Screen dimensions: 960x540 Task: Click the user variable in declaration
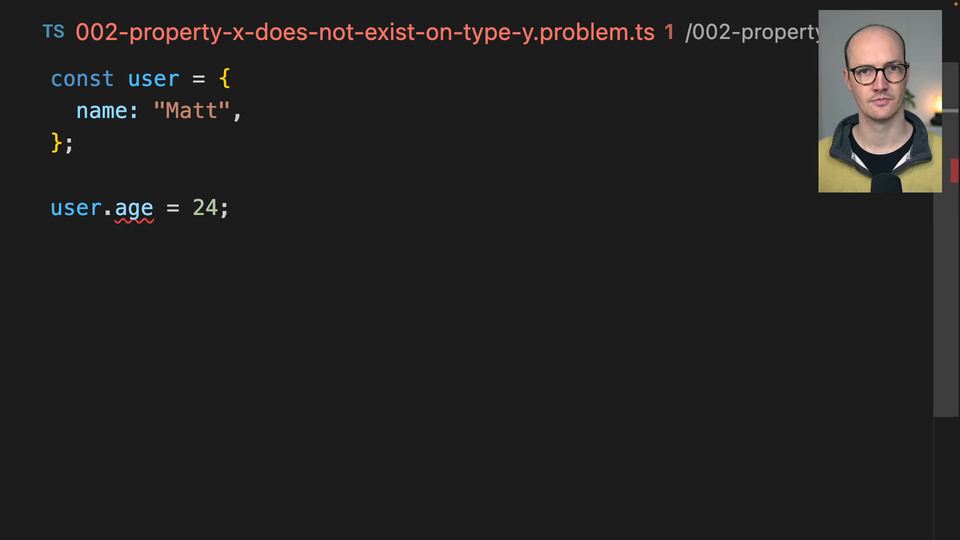(153, 78)
